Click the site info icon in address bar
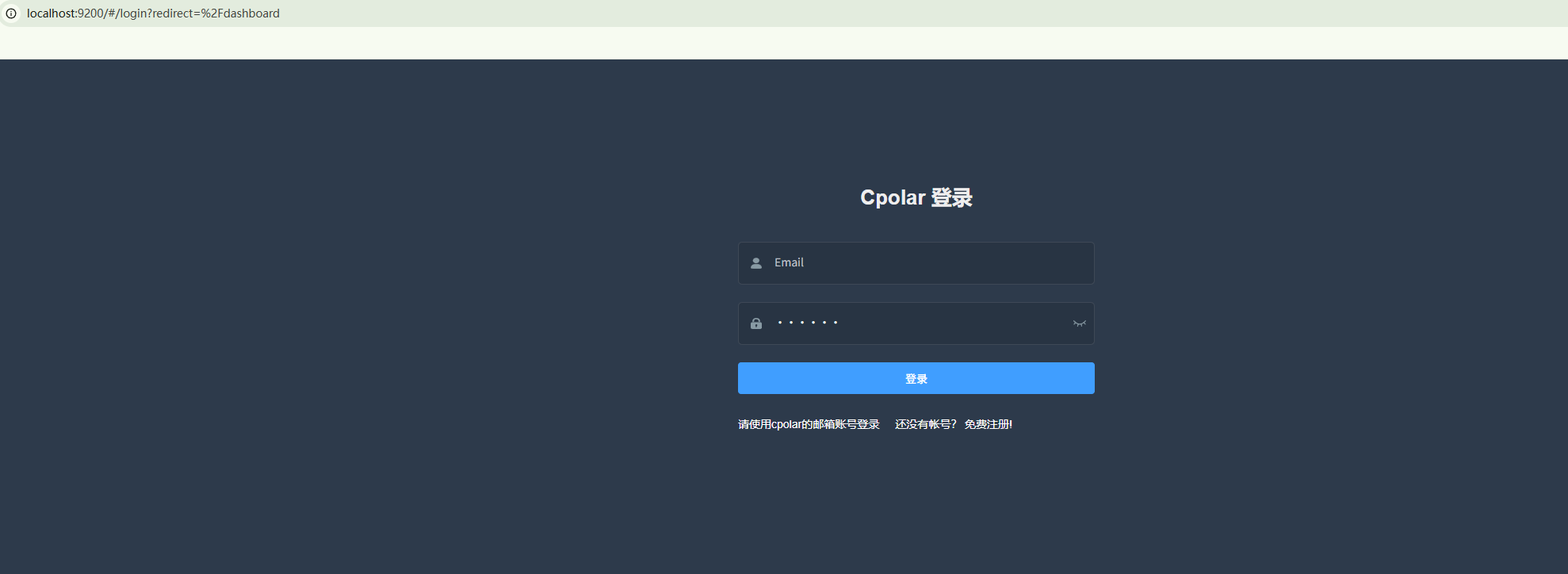The width and height of the screenshot is (1568, 574). pos(11,13)
